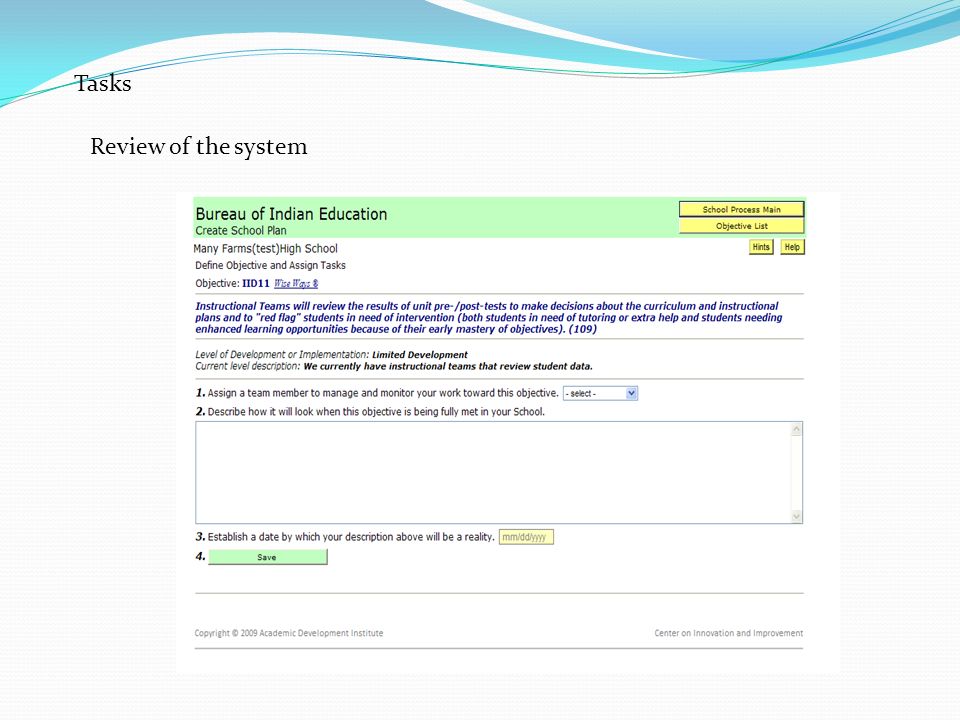Follow the Wise Ways link
This screenshot has width=960, height=720.
tap(296, 283)
